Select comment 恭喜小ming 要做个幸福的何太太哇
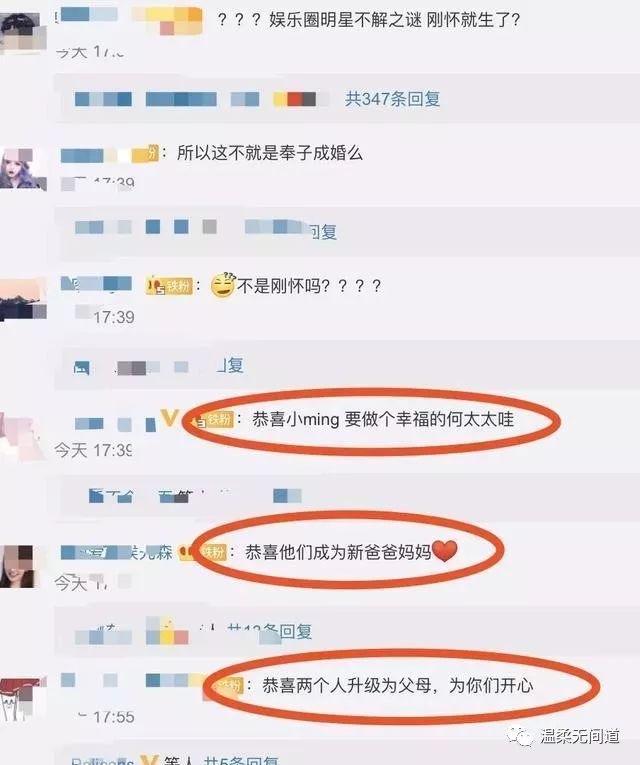The height and width of the screenshot is (765, 640). (x=383, y=420)
